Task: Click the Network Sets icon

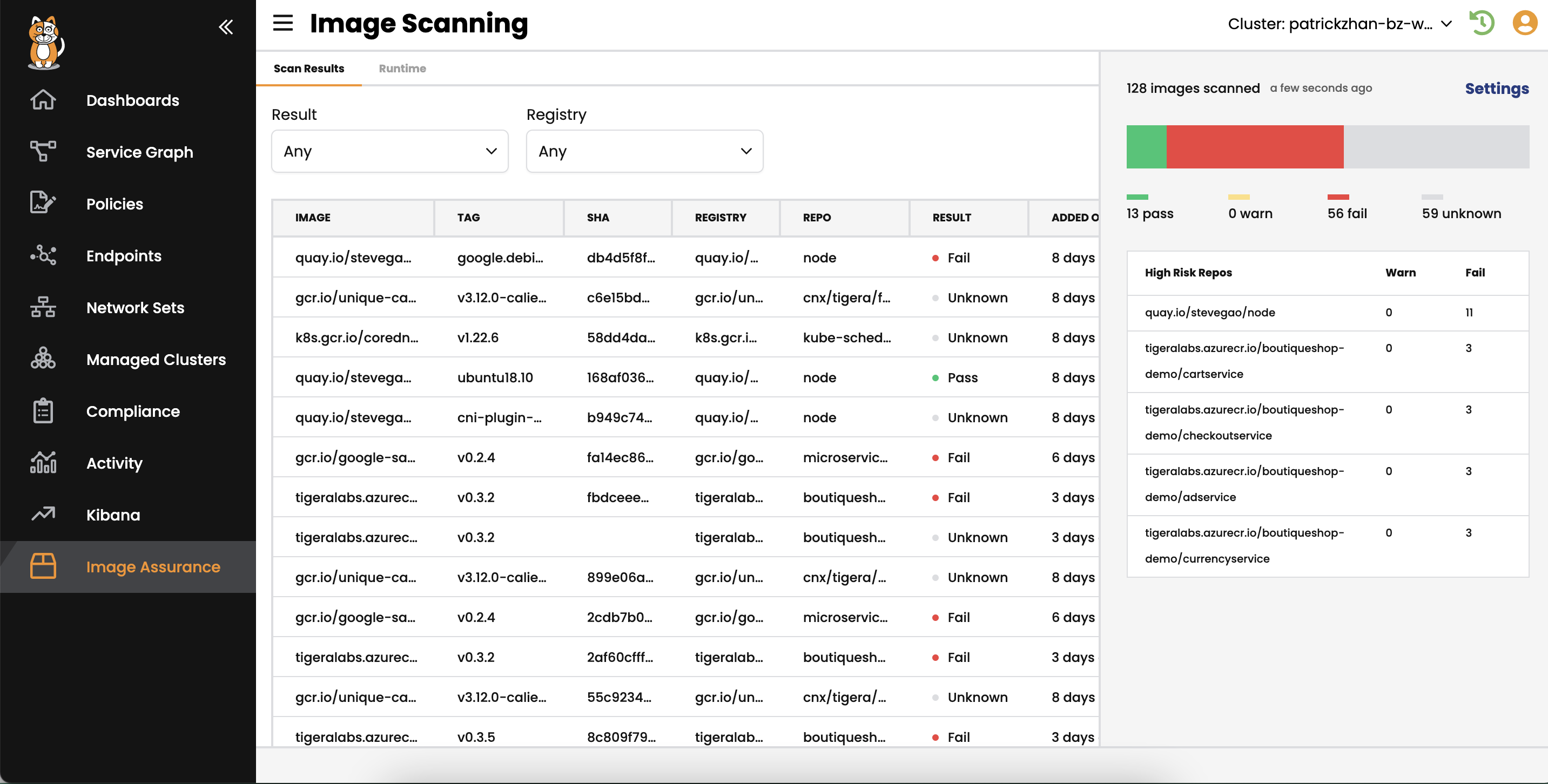Action: [43, 308]
